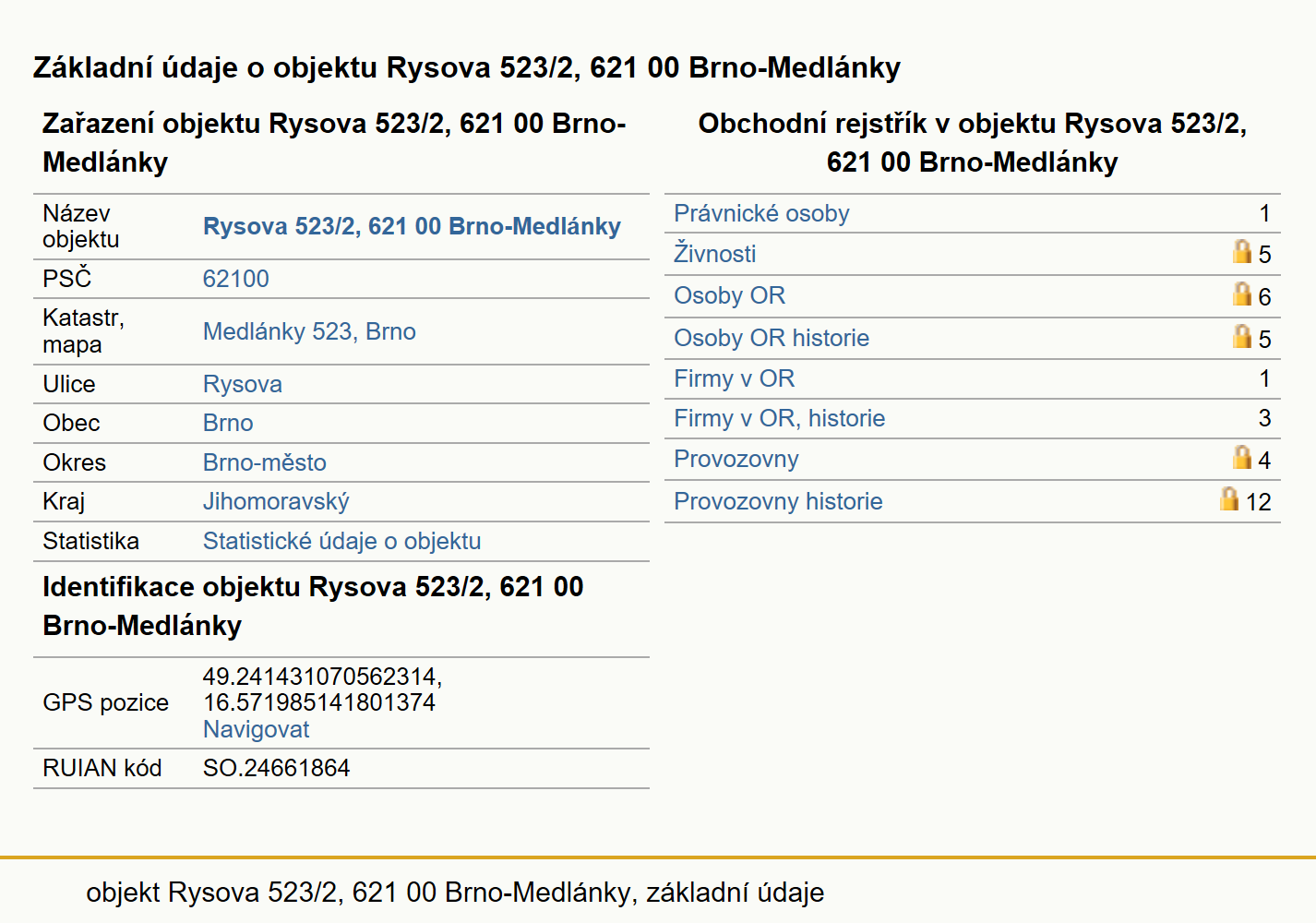Click the footer text objekt Rysova, základní údaje

(455, 893)
